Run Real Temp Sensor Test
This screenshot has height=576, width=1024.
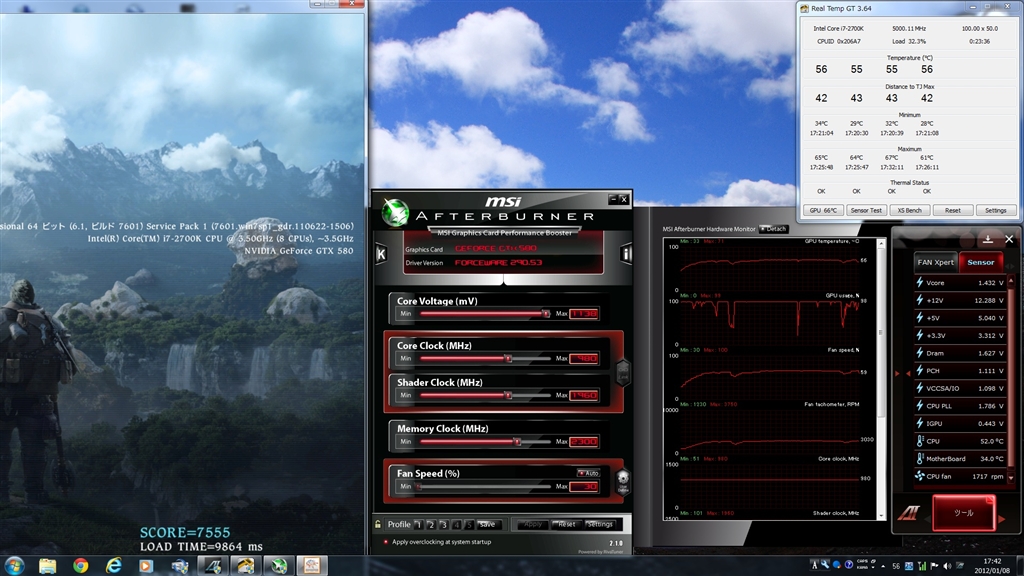pyautogui.click(x=866, y=210)
